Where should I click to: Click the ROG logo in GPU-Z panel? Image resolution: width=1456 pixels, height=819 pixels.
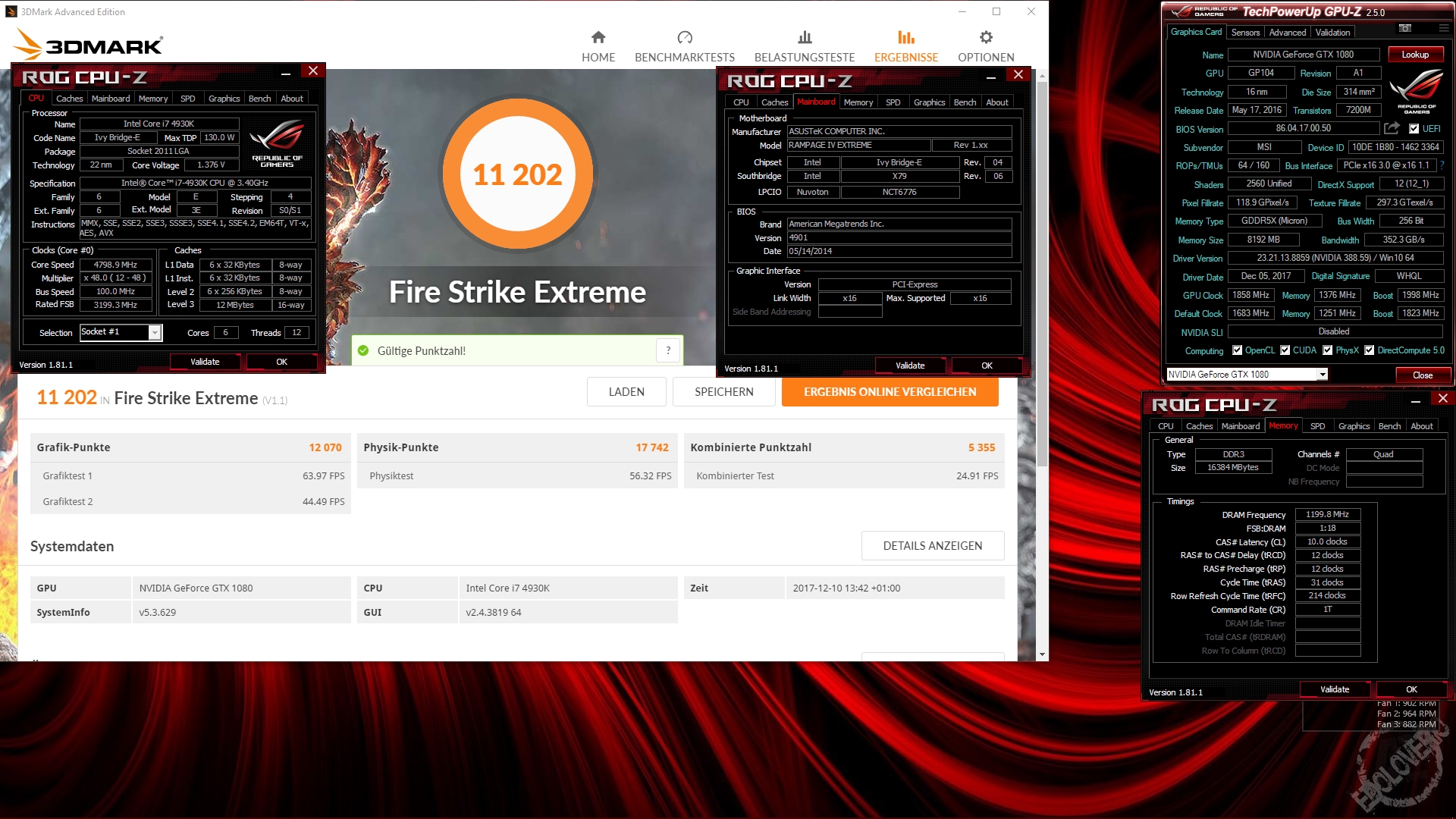pos(1417,92)
